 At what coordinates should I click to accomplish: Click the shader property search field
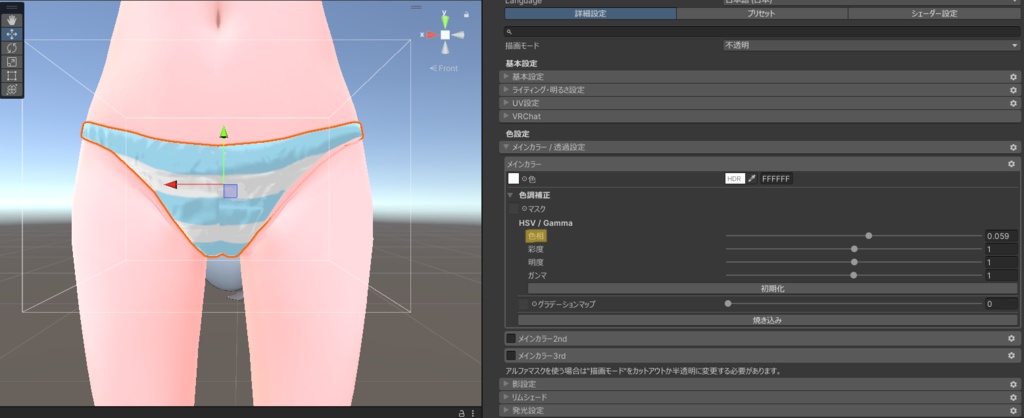point(762,31)
